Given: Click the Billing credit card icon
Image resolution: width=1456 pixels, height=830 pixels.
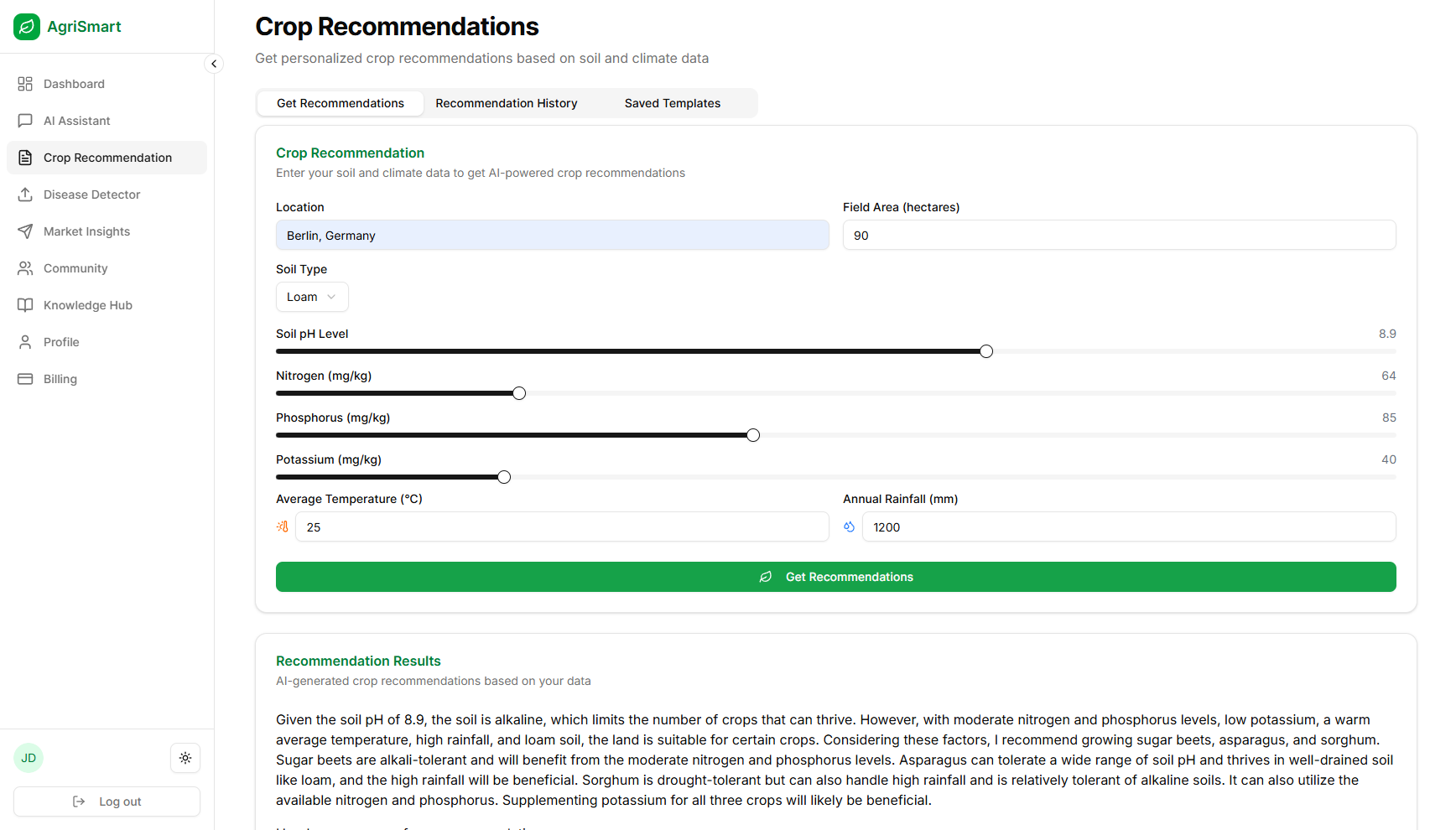Looking at the screenshot, I should tap(25, 379).
